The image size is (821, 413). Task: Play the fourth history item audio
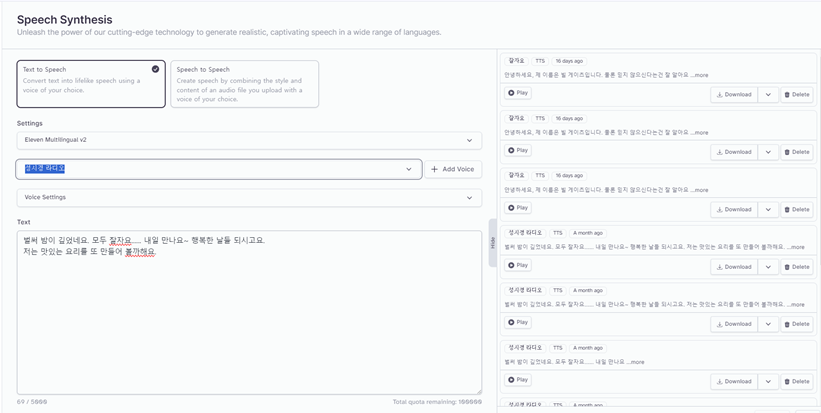tap(518, 265)
